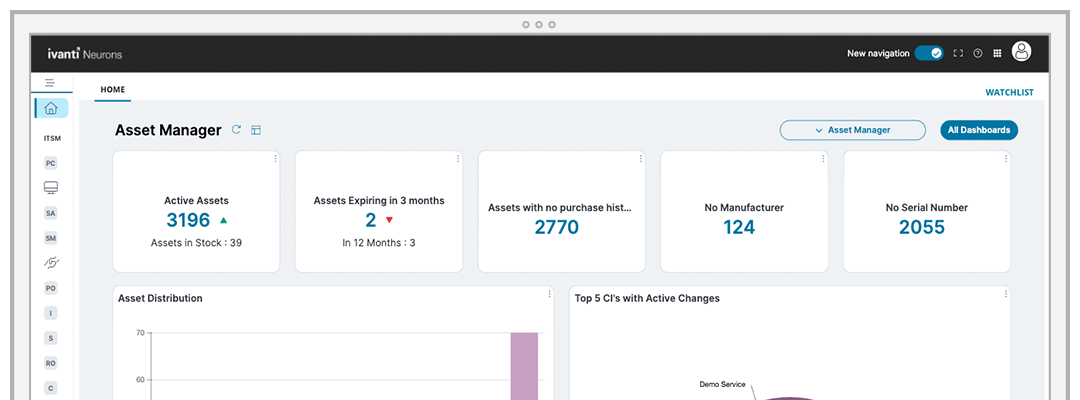Open the user profile avatar

[x=1021, y=52]
